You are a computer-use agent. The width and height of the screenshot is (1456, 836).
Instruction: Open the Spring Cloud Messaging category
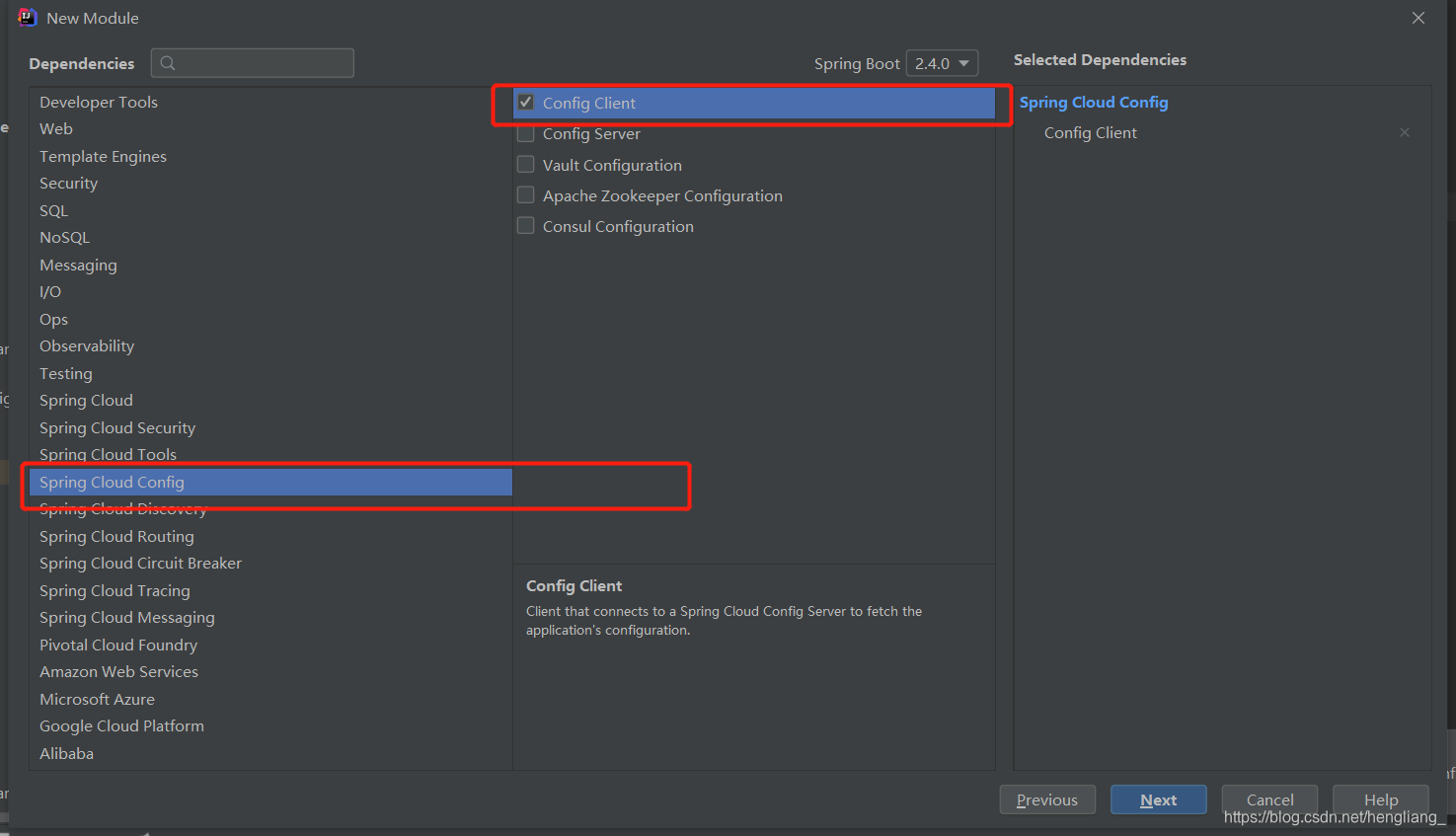(x=270, y=617)
